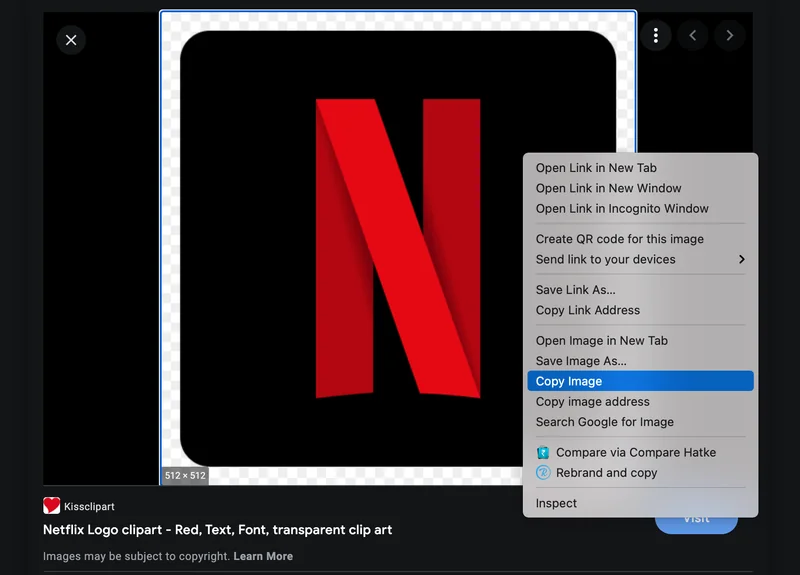Open the Learn More copyright link
This screenshot has height=575, width=800.
pyautogui.click(x=263, y=556)
